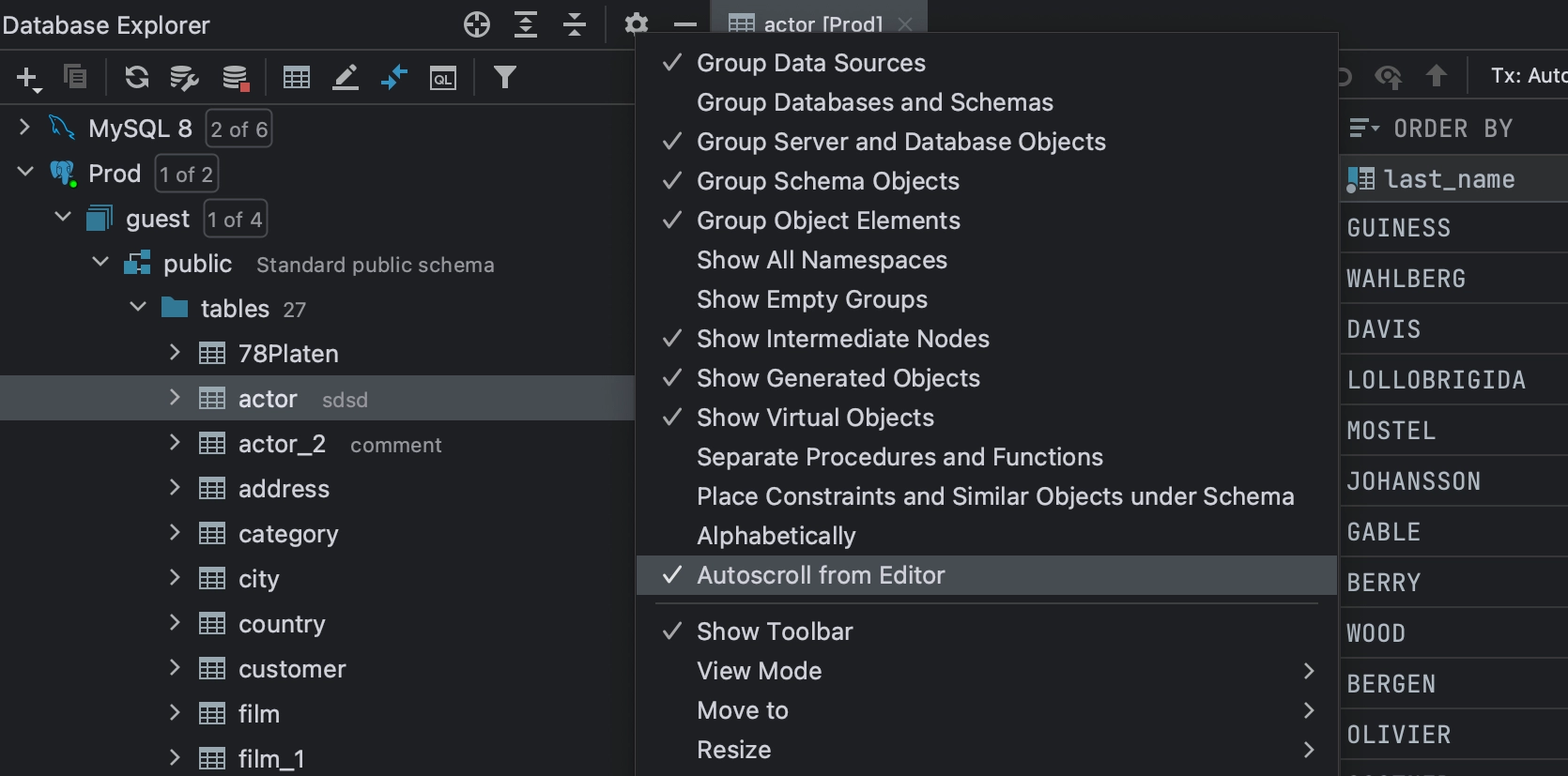
Task: Toggle Group Schema Objects off
Action: click(x=986, y=181)
